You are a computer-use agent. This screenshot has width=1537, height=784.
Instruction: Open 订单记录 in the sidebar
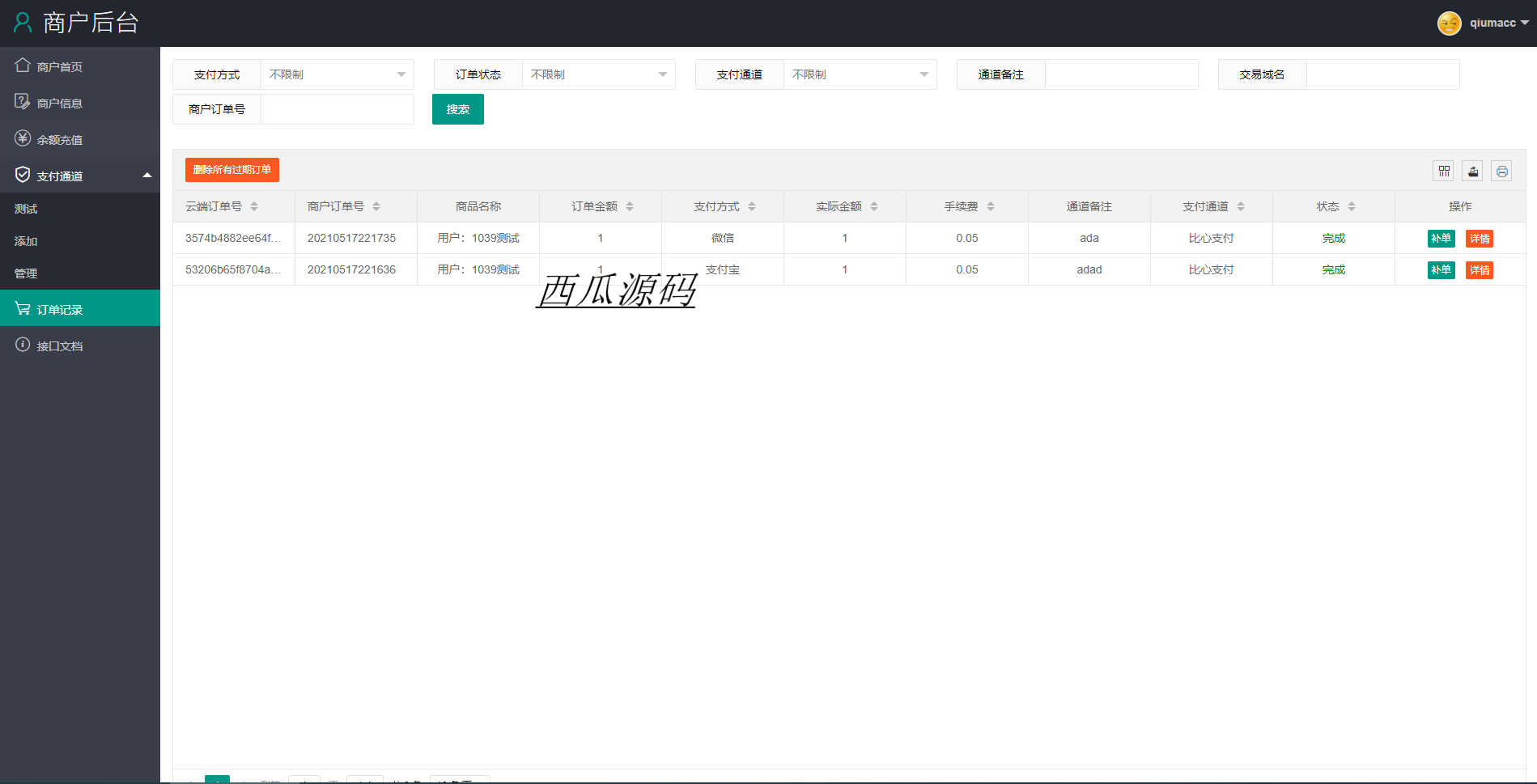coord(58,308)
